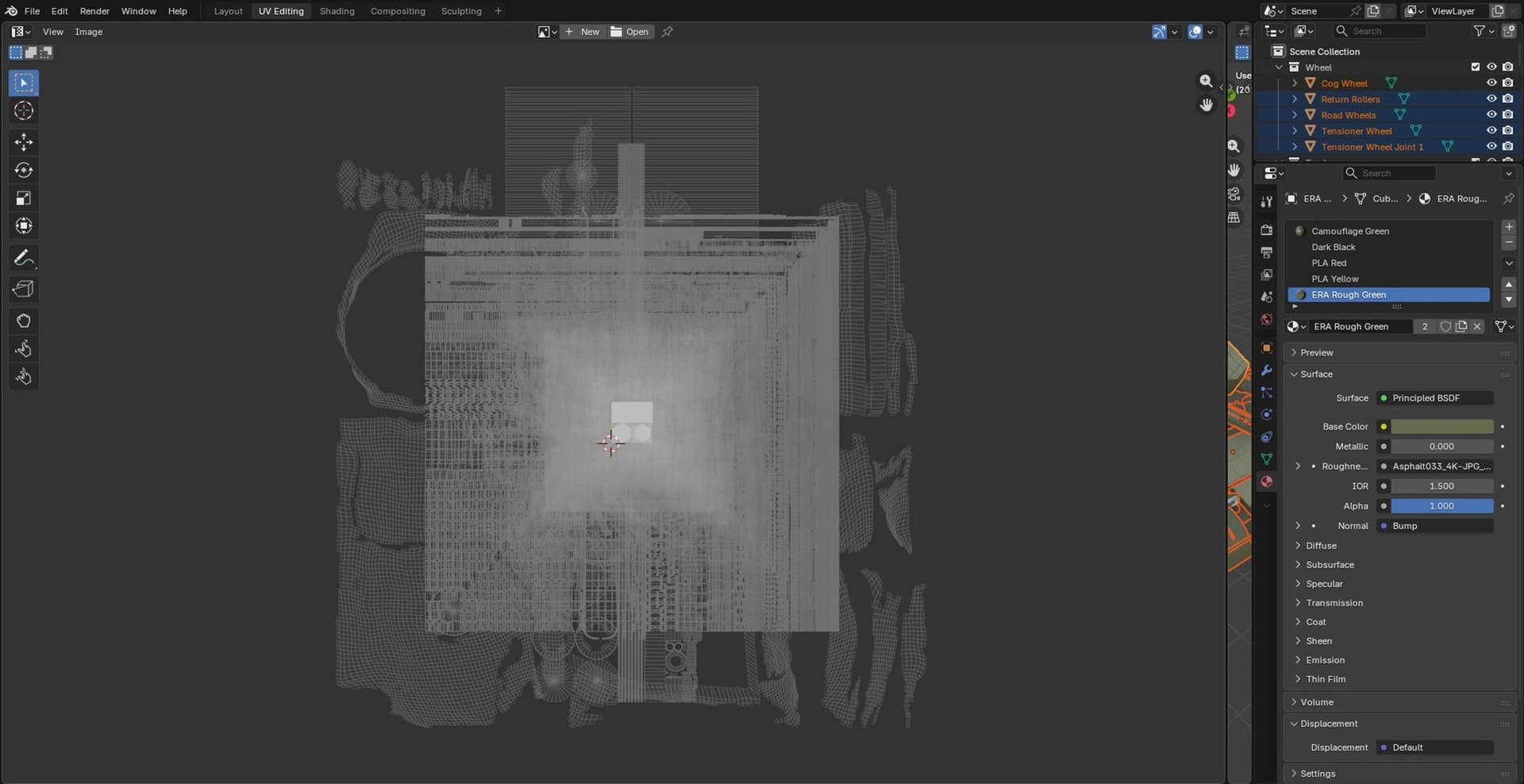Toggle visibility of Return Rollers
1524x784 pixels.
click(x=1491, y=99)
